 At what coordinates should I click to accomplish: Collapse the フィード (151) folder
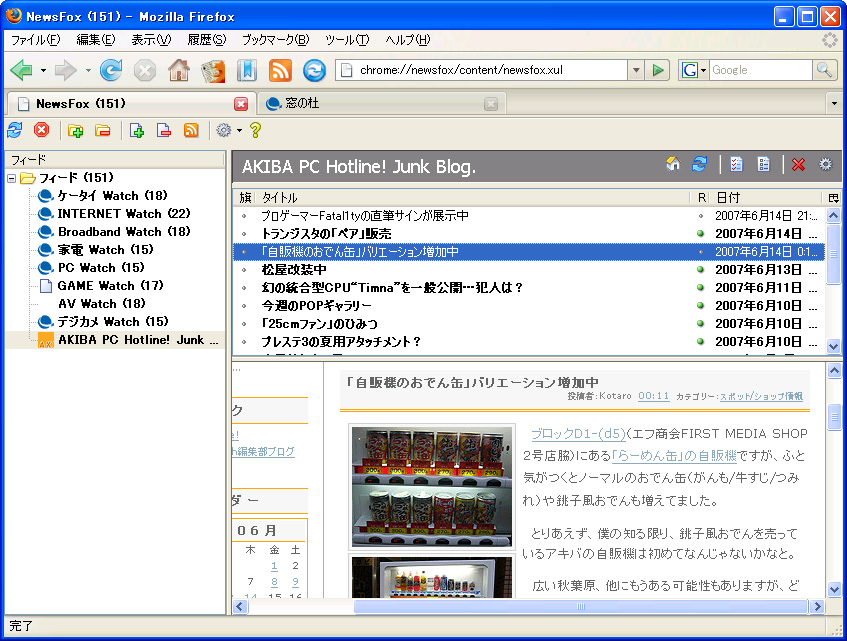coord(12,178)
